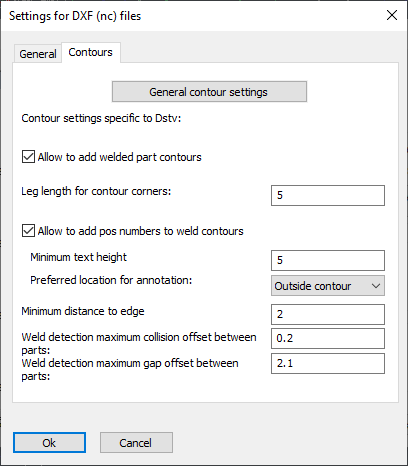Open the Preferred location for annotation dropdown

point(328,286)
